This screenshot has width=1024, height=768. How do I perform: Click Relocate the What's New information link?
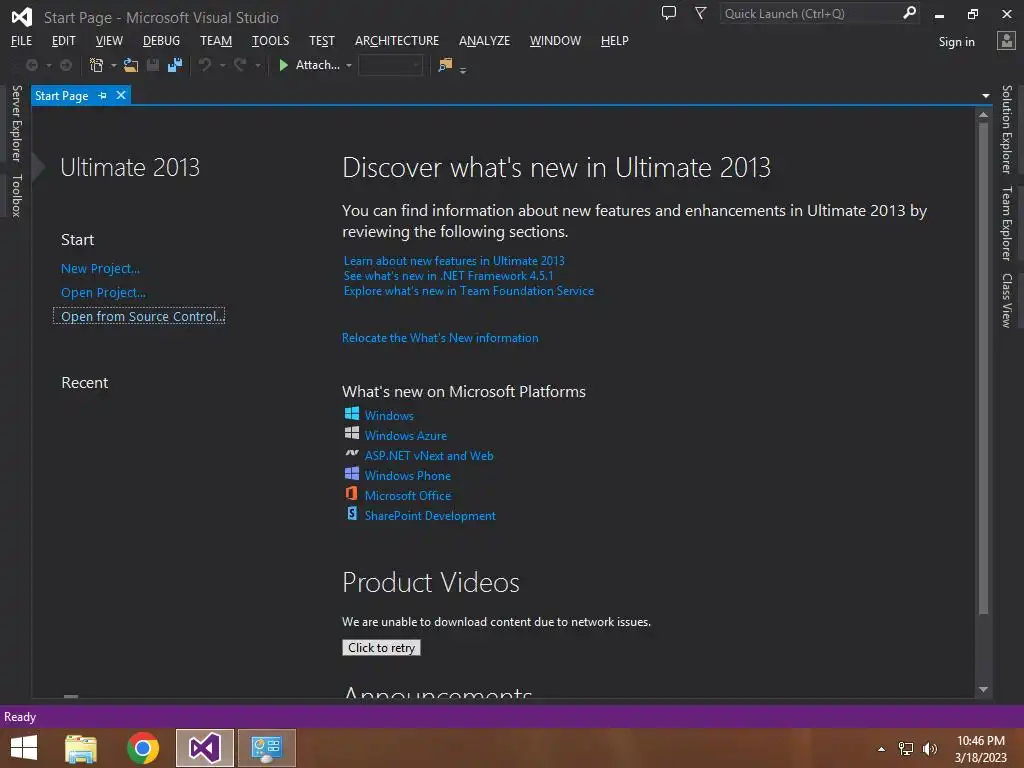(x=440, y=338)
